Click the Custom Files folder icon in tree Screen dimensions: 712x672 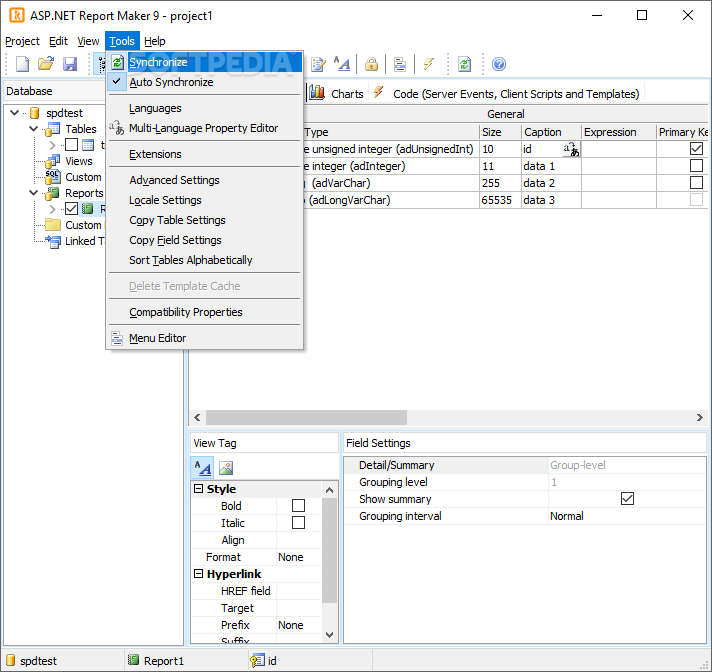pos(53,225)
